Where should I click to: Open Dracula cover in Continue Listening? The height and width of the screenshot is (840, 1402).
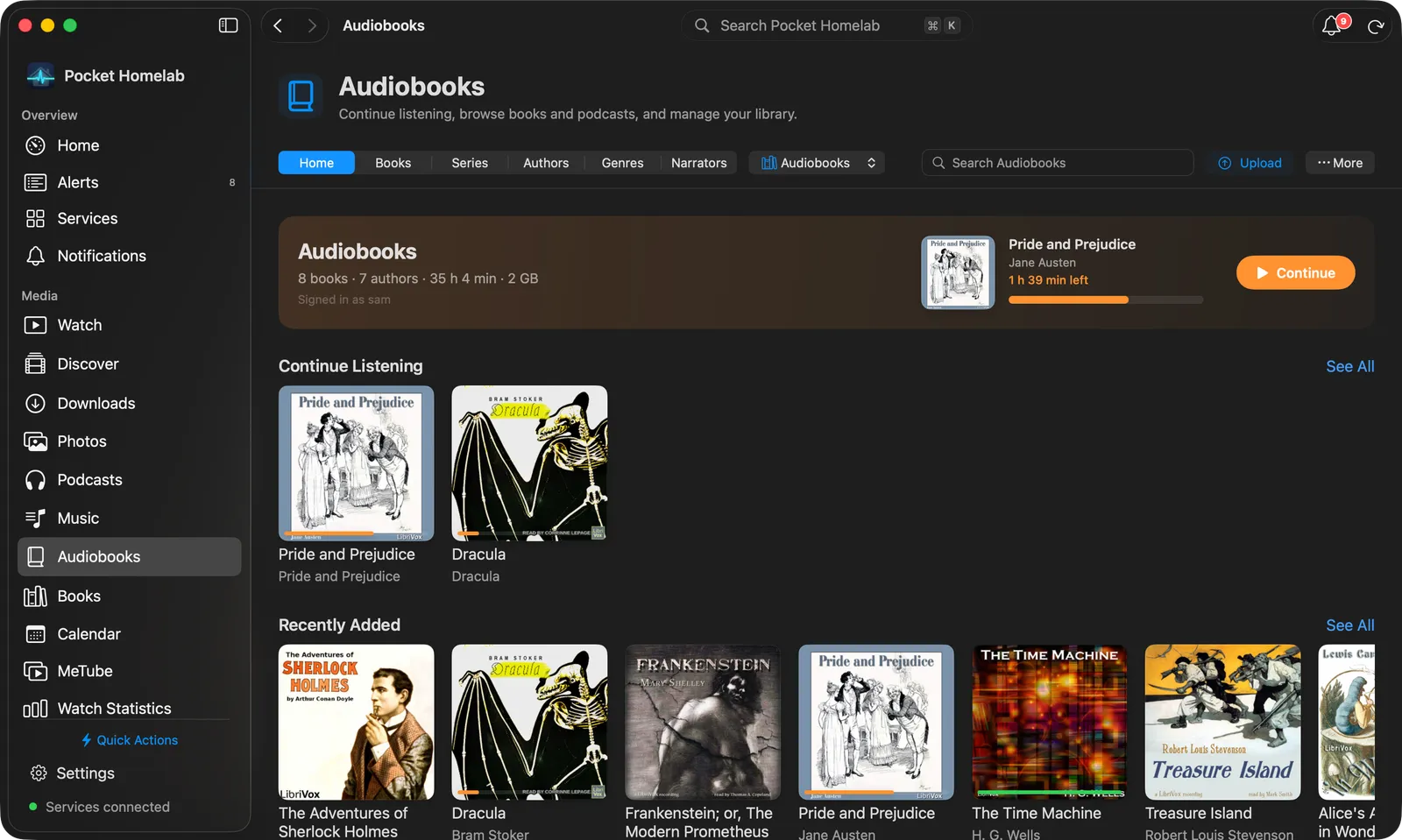pos(529,463)
